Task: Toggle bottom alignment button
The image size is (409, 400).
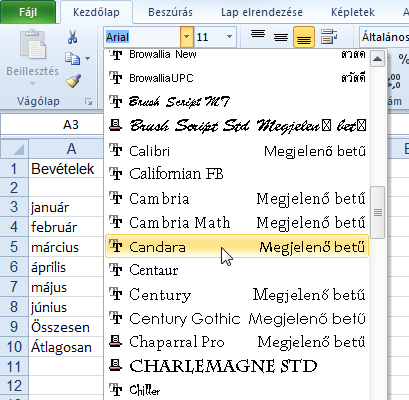Action: (304, 37)
